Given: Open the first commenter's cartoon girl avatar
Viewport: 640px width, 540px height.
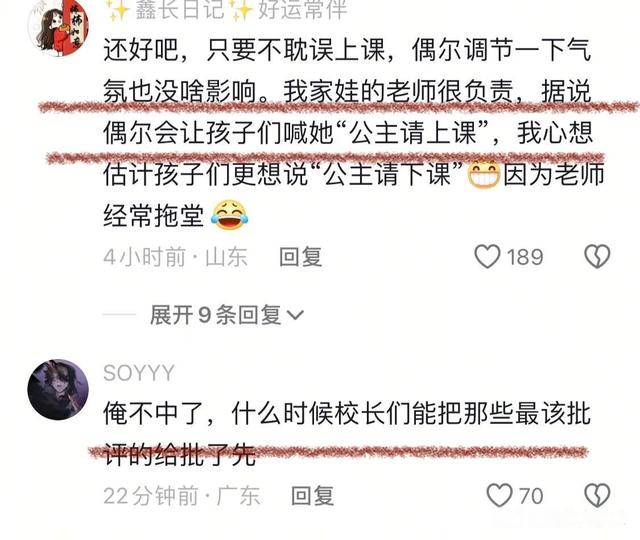Looking at the screenshot, I should [x=58, y=27].
